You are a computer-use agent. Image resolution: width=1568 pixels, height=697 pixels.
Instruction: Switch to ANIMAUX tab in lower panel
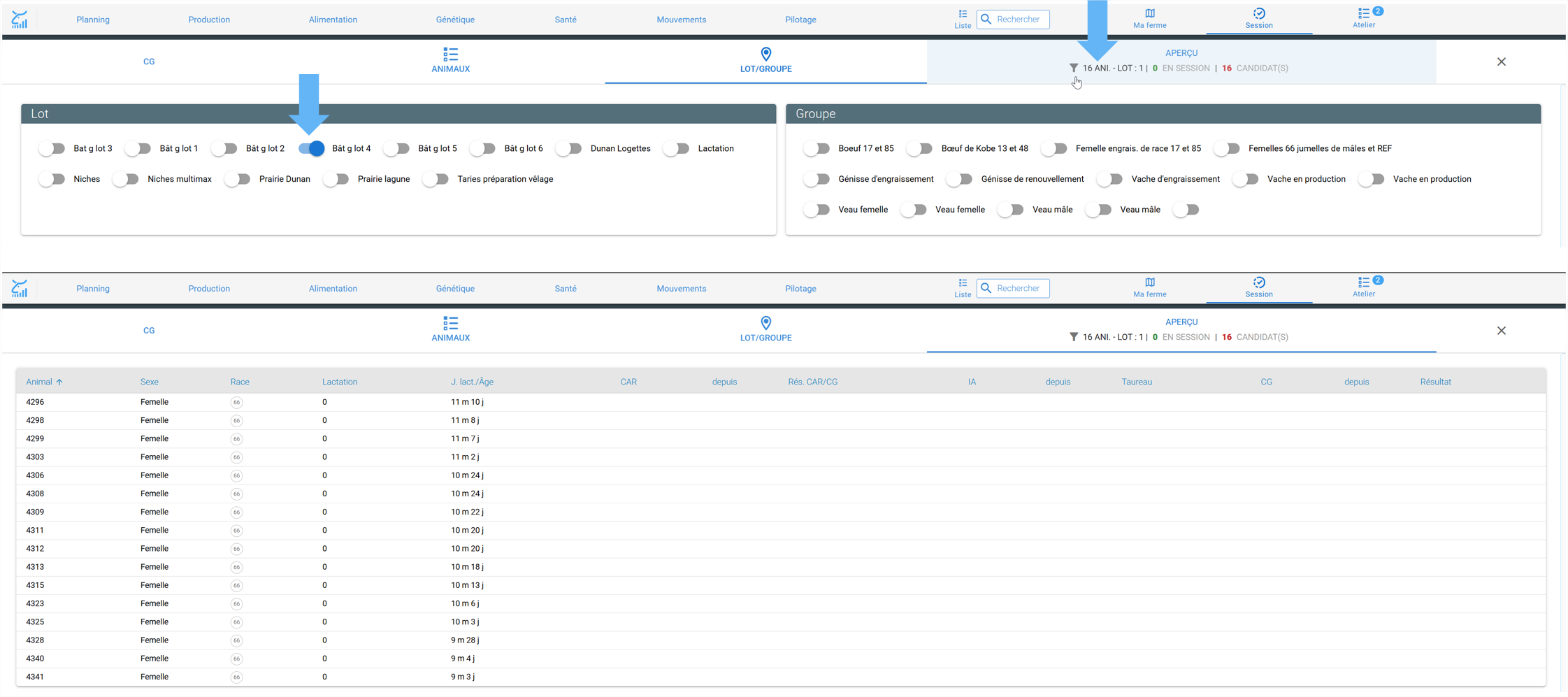[x=450, y=330]
